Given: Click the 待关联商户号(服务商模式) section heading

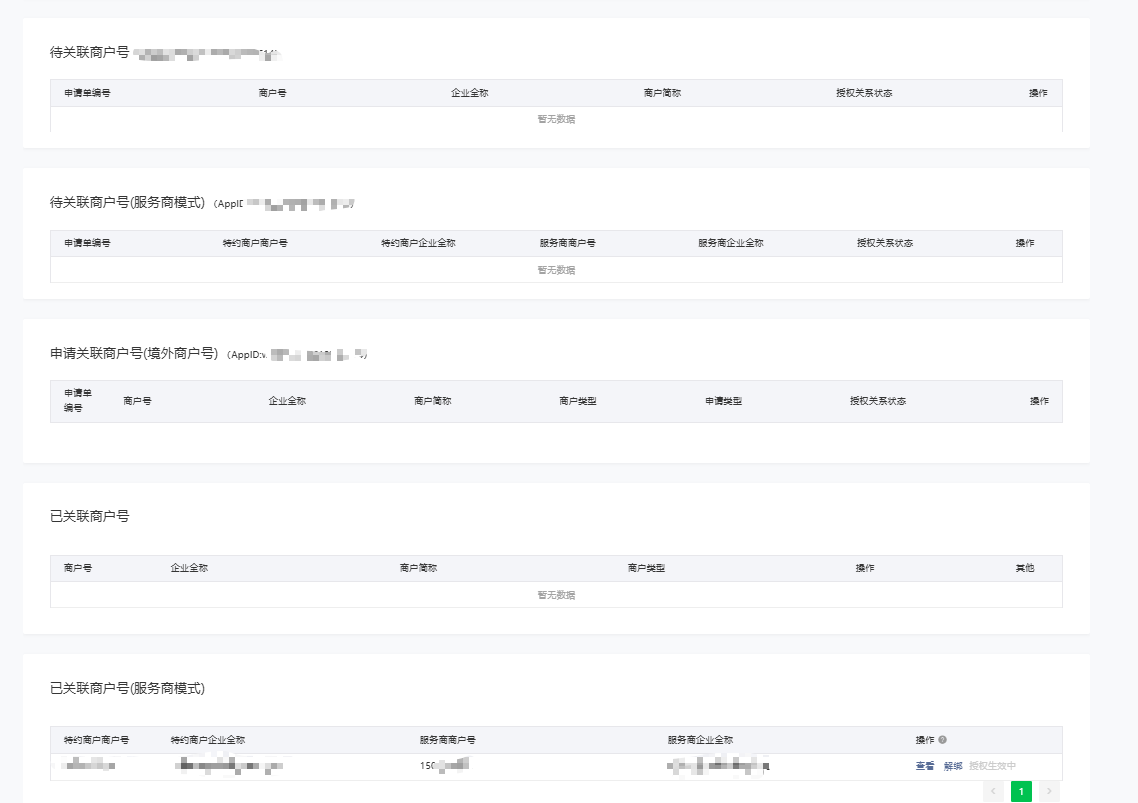Looking at the screenshot, I should point(127,203).
